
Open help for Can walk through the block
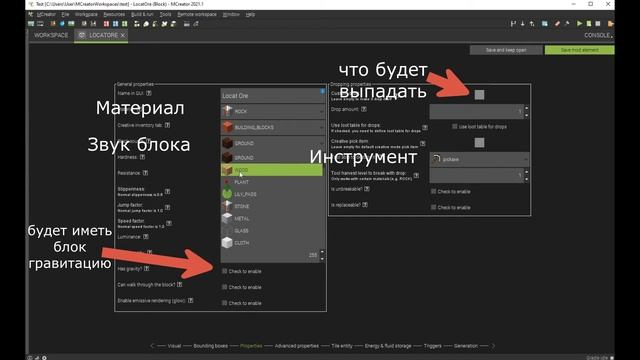(180, 284)
